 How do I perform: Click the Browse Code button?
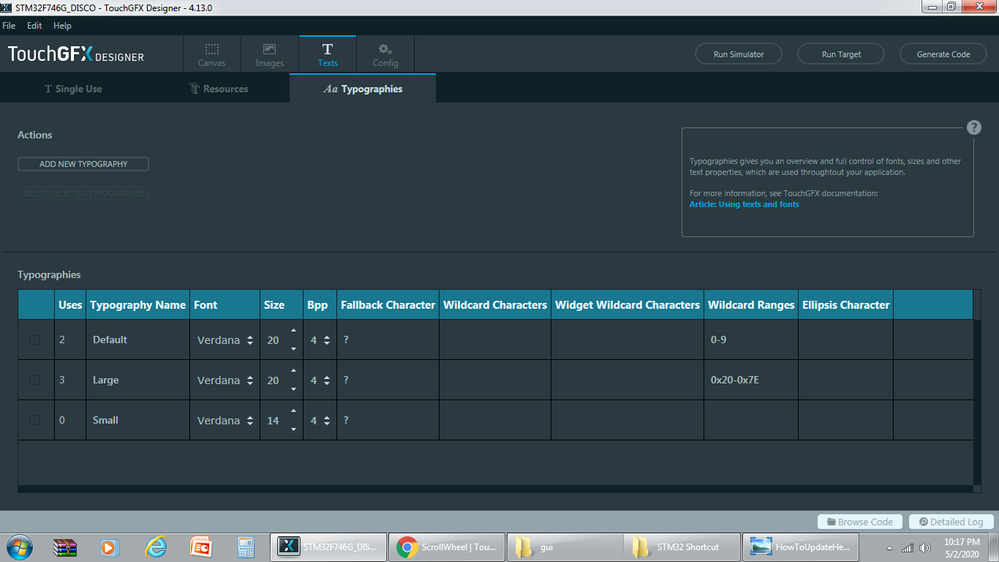859,522
